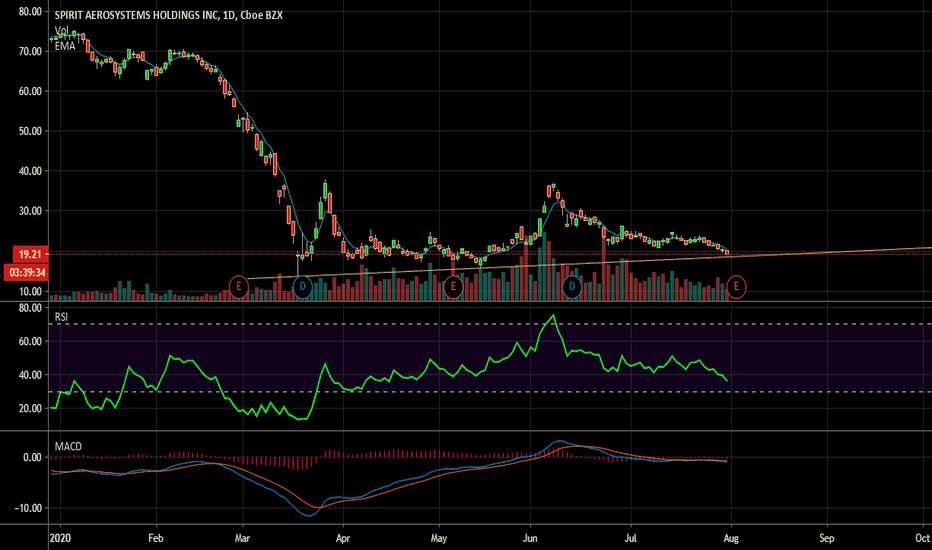The image size is (932, 550).
Task: Click the 30.00 price axis label
Action: (30, 211)
